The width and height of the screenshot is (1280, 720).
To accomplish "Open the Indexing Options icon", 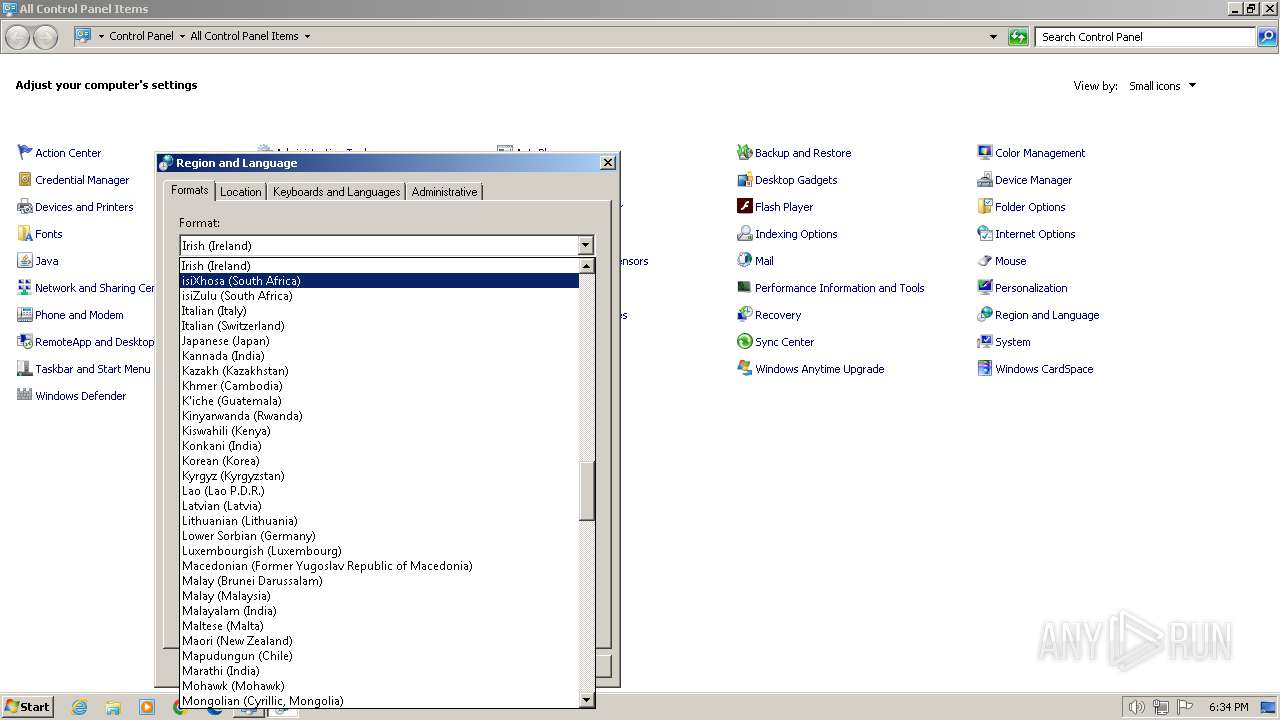I will pyautogui.click(x=744, y=233).
